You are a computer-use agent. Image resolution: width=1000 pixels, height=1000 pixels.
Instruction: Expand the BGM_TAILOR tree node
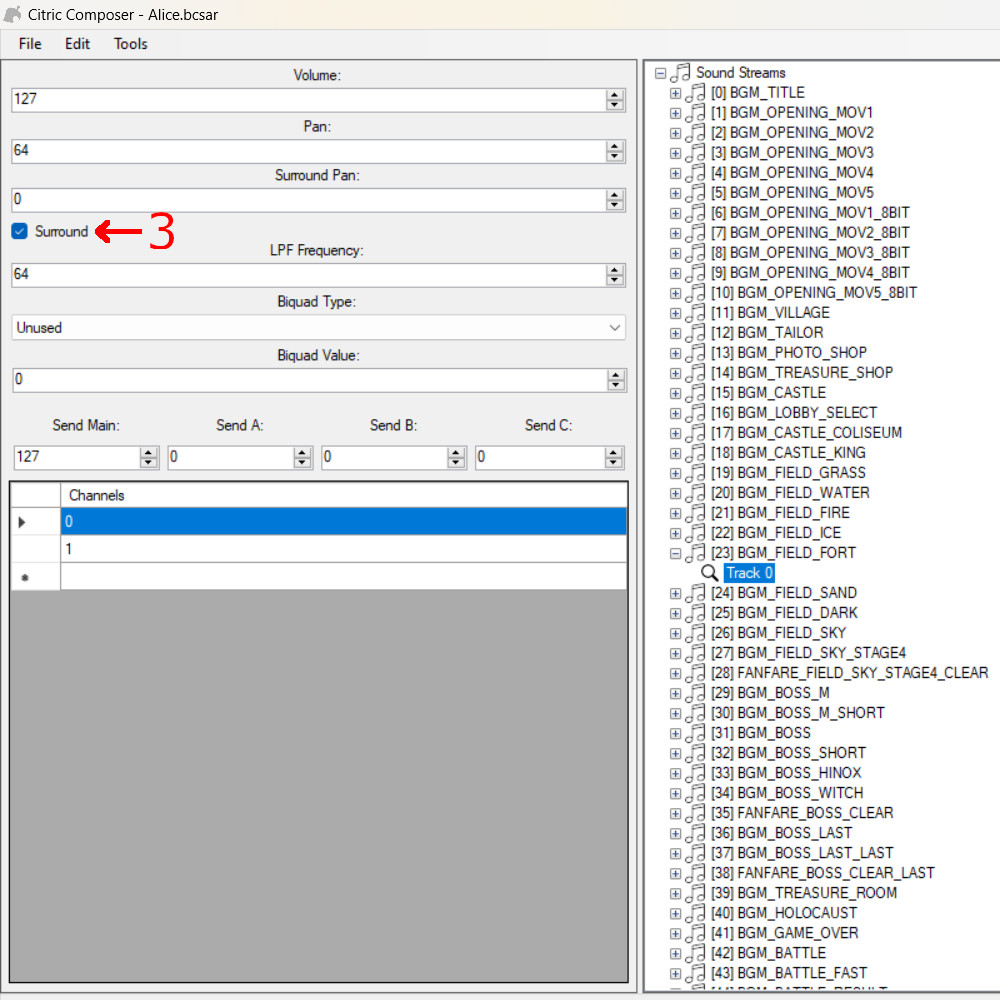coord(675,333)
